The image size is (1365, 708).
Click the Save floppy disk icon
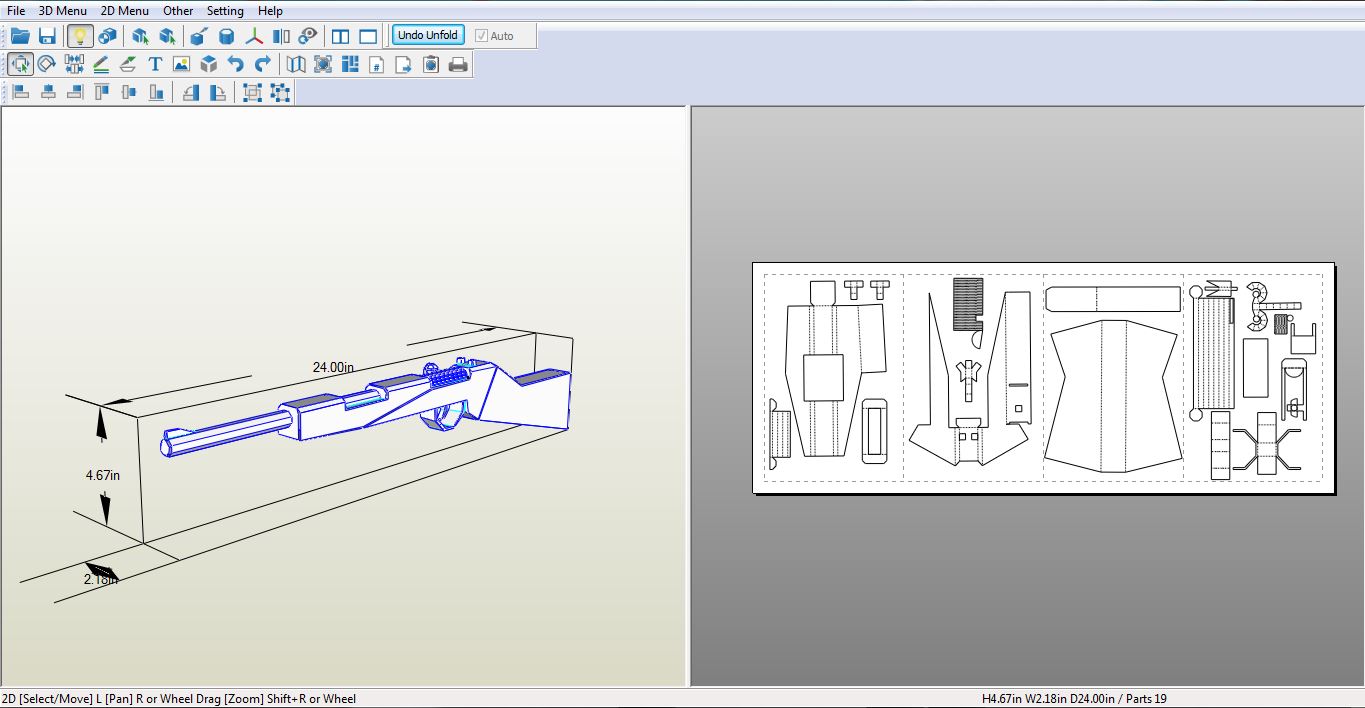(x=47, y=36)
